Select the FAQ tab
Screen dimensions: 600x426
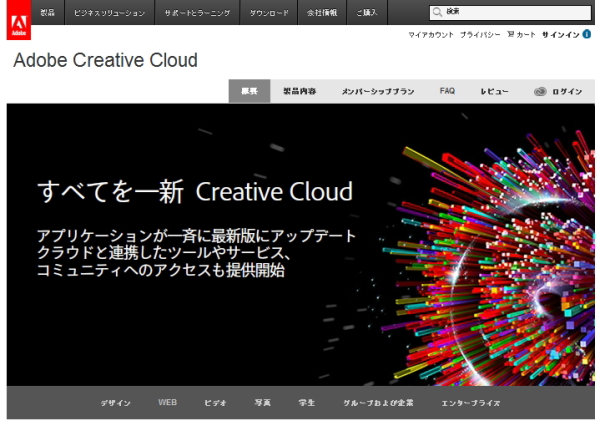[x=447, y=91]
